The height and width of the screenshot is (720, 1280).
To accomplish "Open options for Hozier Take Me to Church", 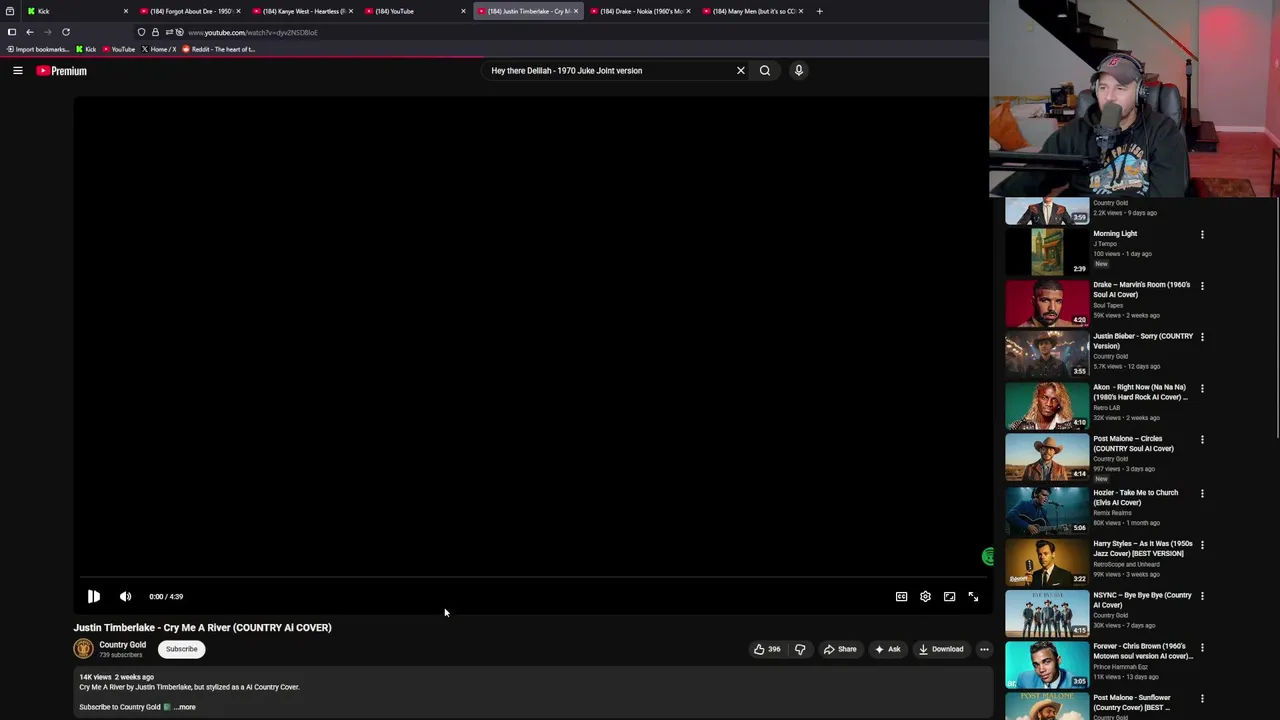I will (1202, 494).
